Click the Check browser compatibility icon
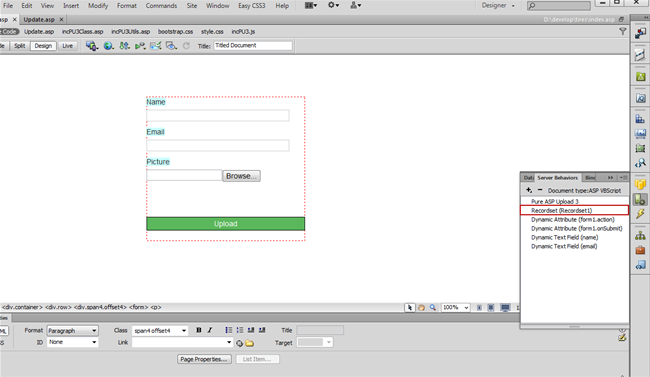Viewport: 650px width, 377px height. 155,46
